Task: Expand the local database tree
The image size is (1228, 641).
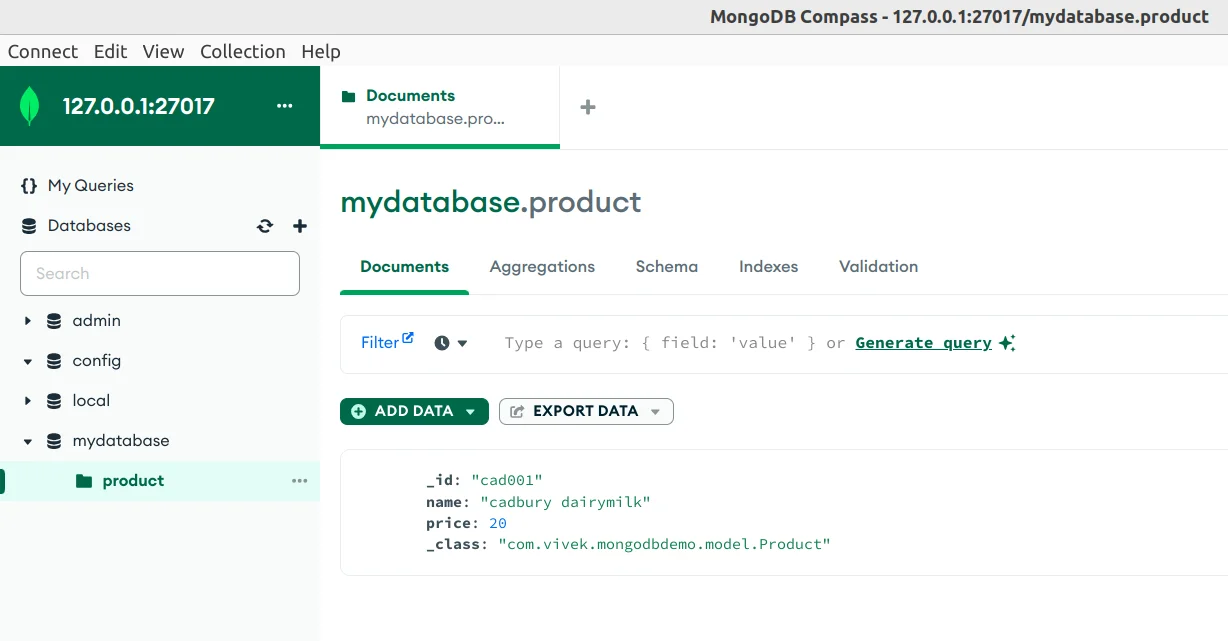Action: pyautogui.click(x=28, y=401)
